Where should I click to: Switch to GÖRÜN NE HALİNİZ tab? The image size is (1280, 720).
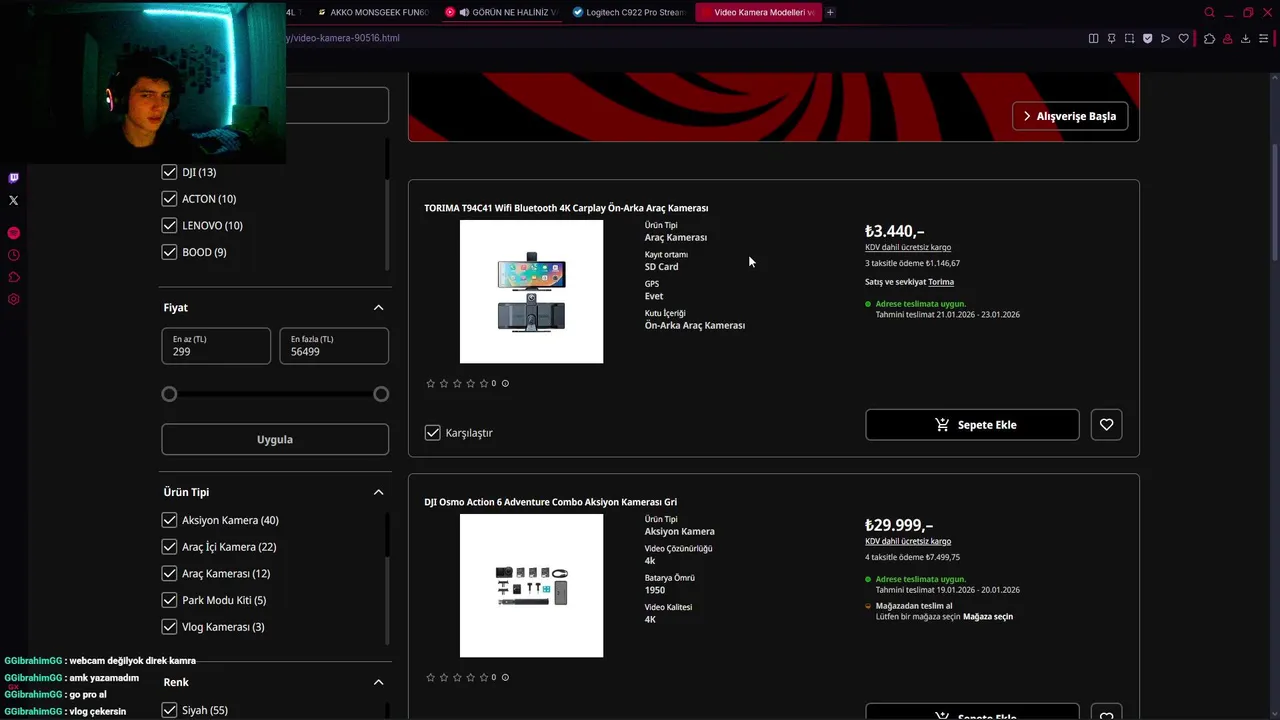coord(505,12)
